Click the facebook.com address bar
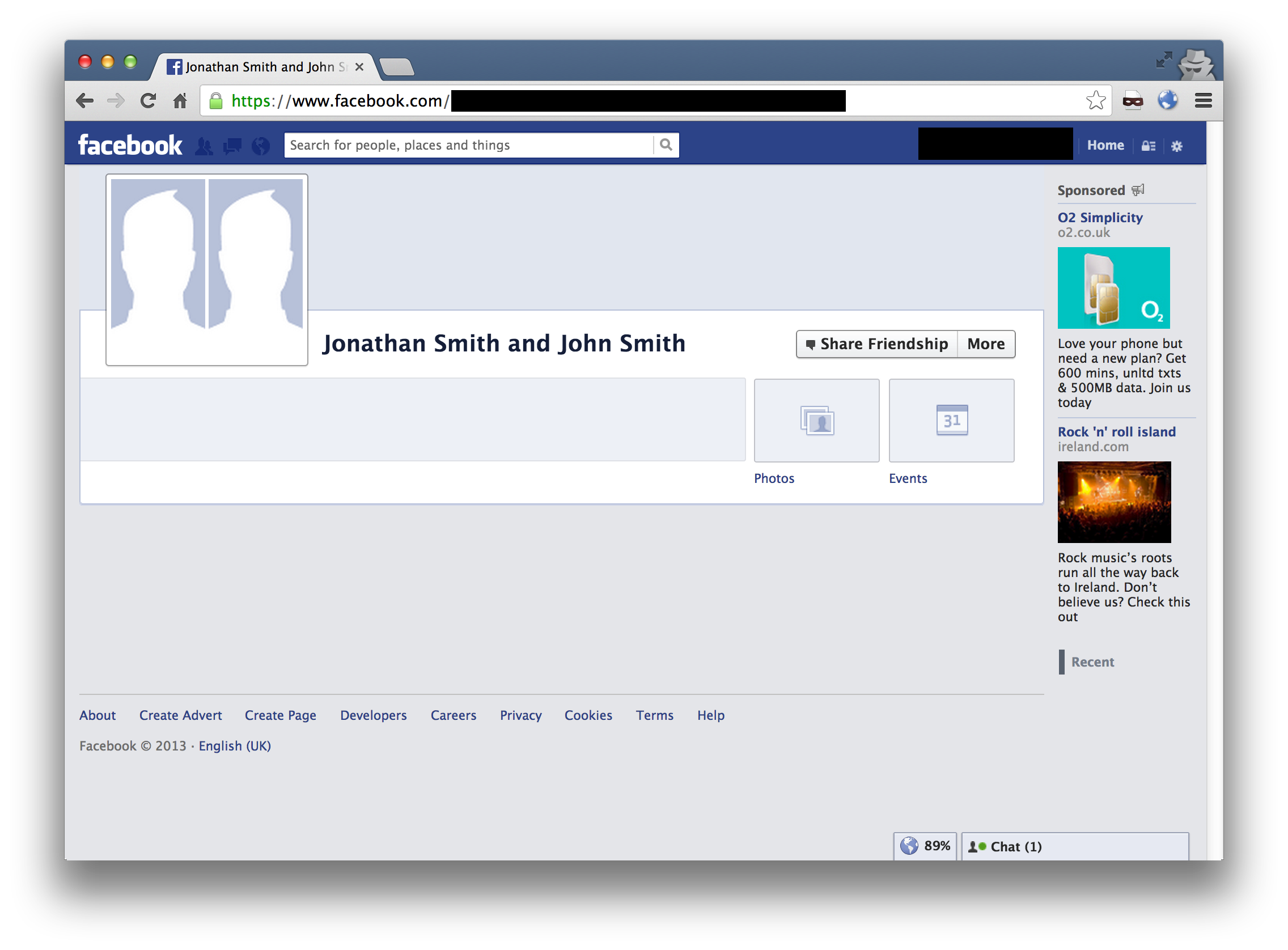 coord(655,101)
